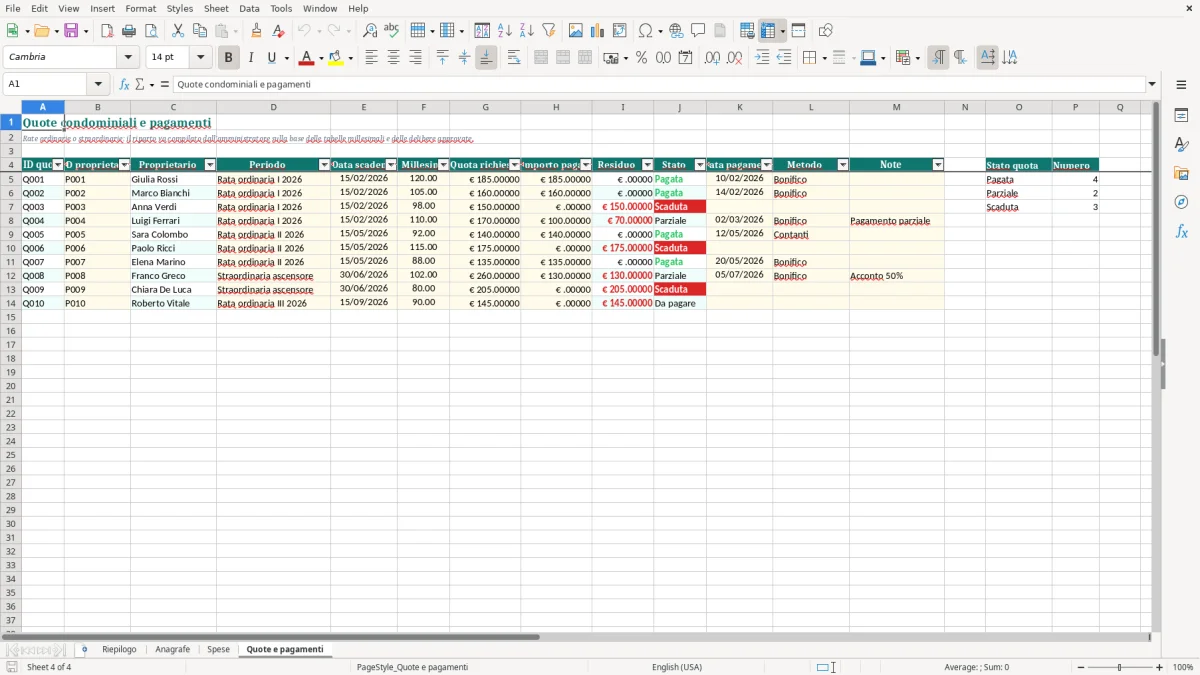The height and width of the screenshot is (675, 1200).
Task: Click the Sort Descending icon
Action: click(527, 31)
